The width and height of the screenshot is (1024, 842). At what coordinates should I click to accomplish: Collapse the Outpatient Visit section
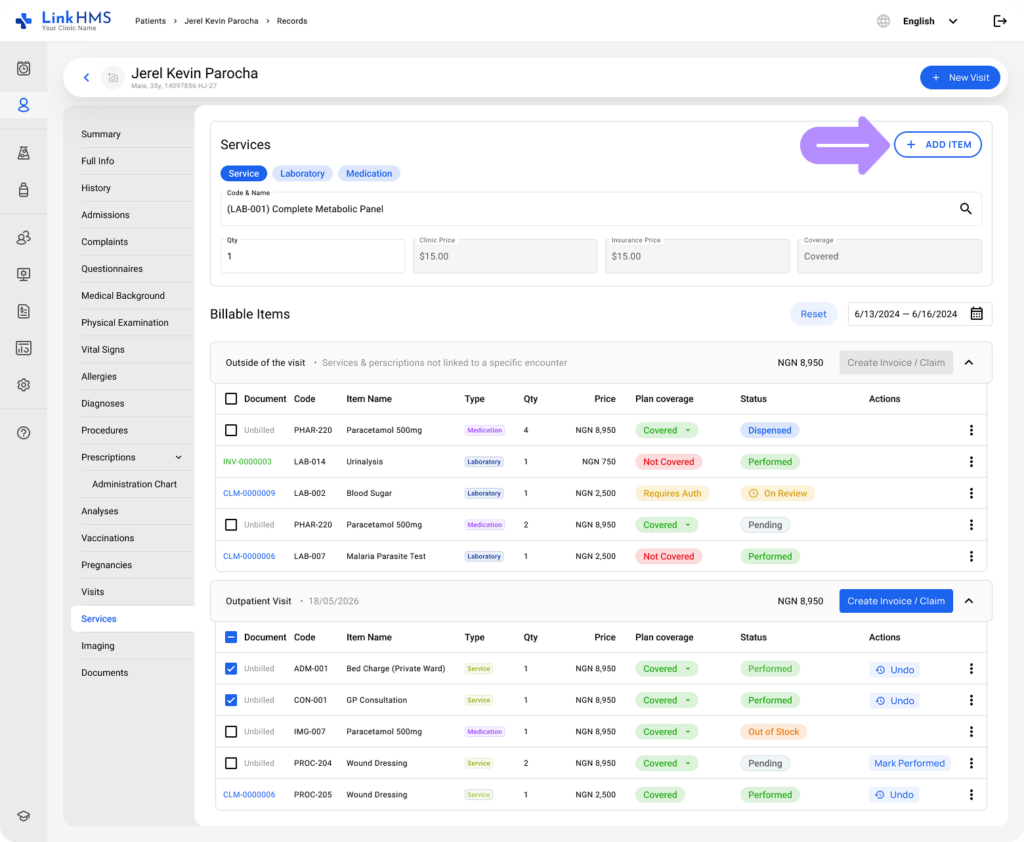coord(969,601)
